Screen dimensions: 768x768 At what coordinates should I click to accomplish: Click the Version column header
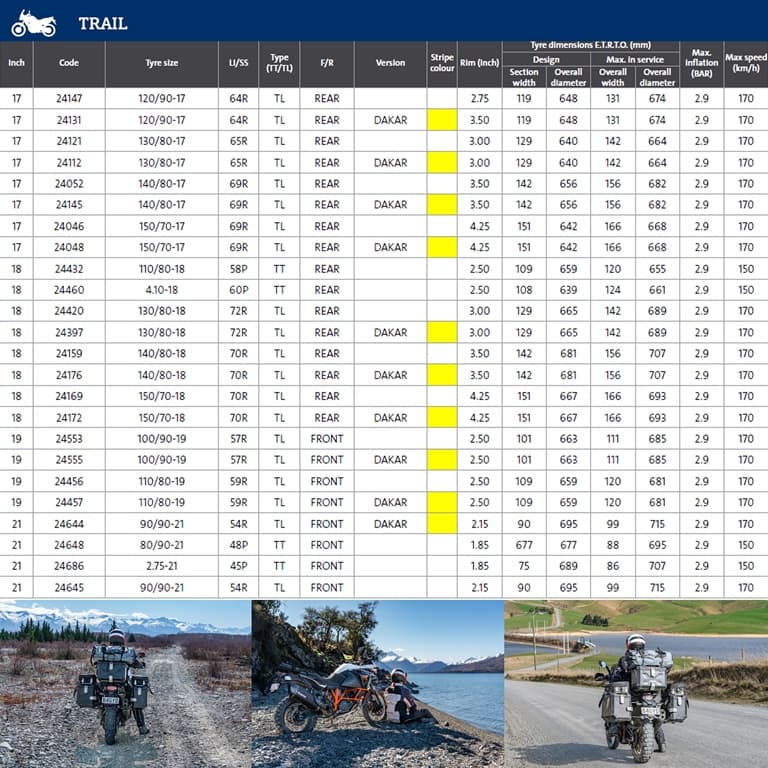390,63
